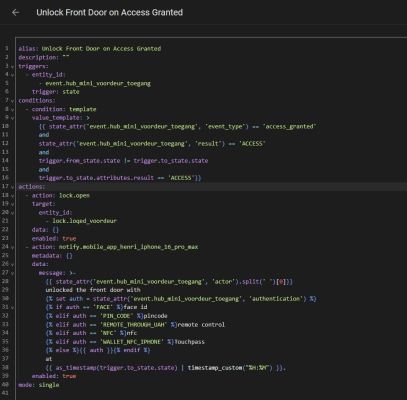Click the state_attr 'result' == 'ACCESS' line

[152, 144]
